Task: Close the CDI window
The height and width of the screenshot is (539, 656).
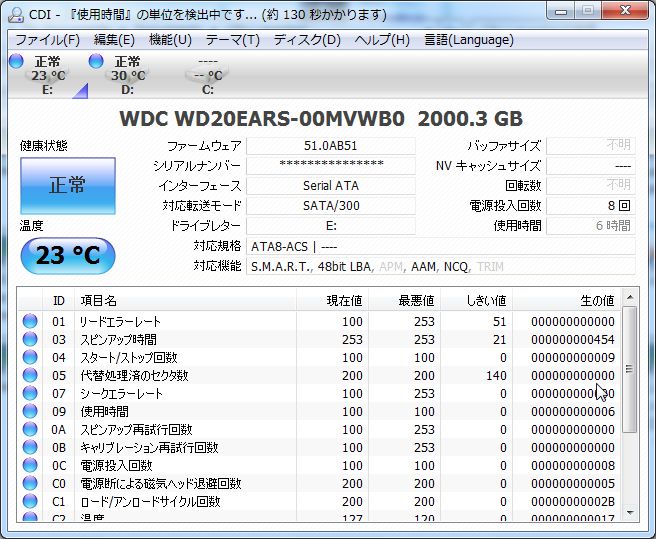Action: (x=625, y=11)
